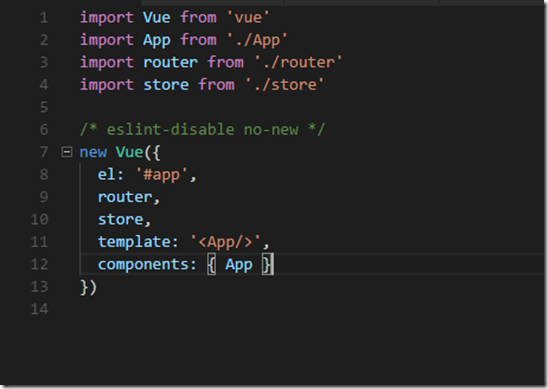Click Vue constructor name on line 7
Screen dimensions: 548x389
pos(129,152)
